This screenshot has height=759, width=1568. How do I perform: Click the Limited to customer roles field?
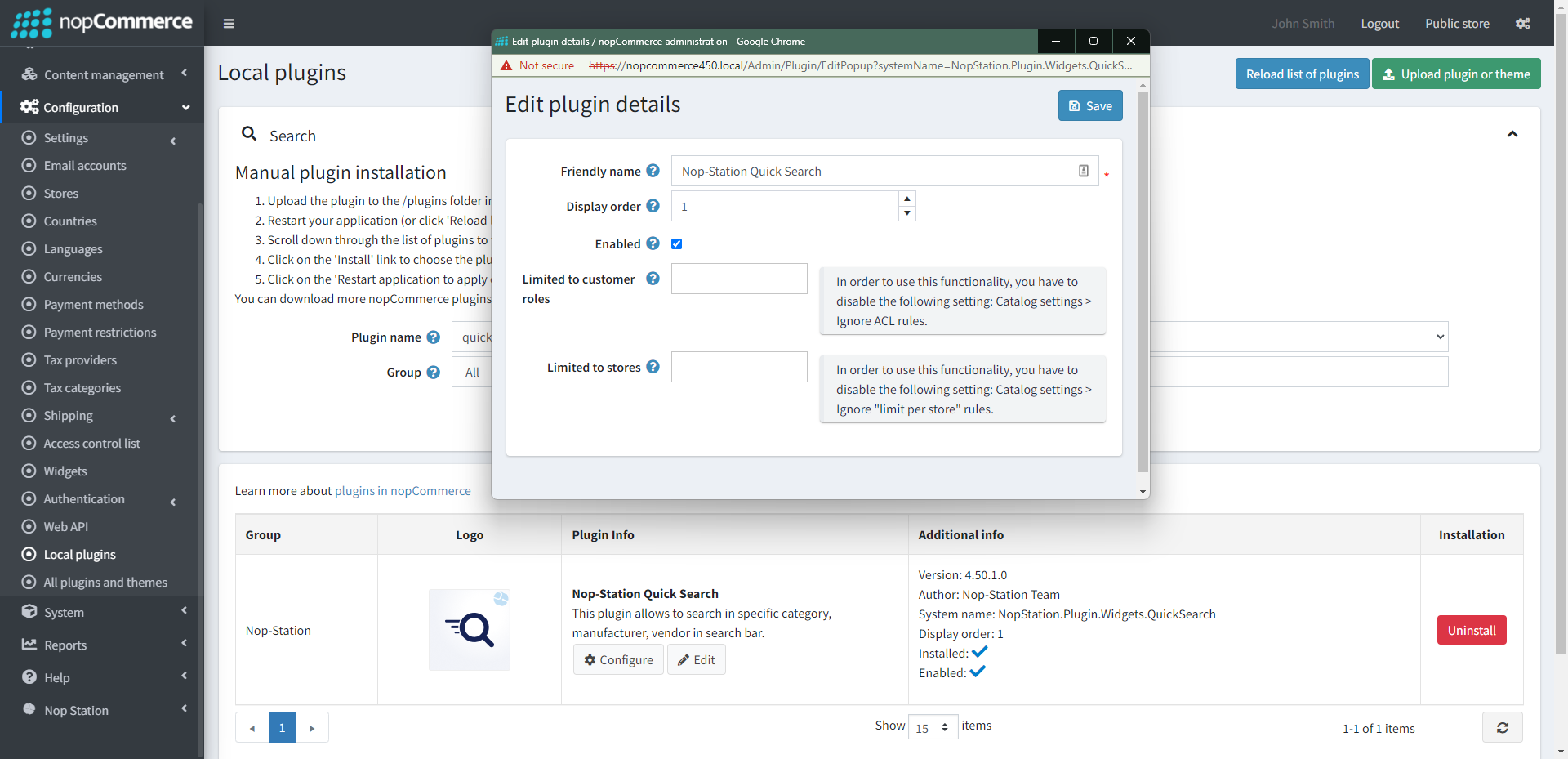click(x=739, y=279)
